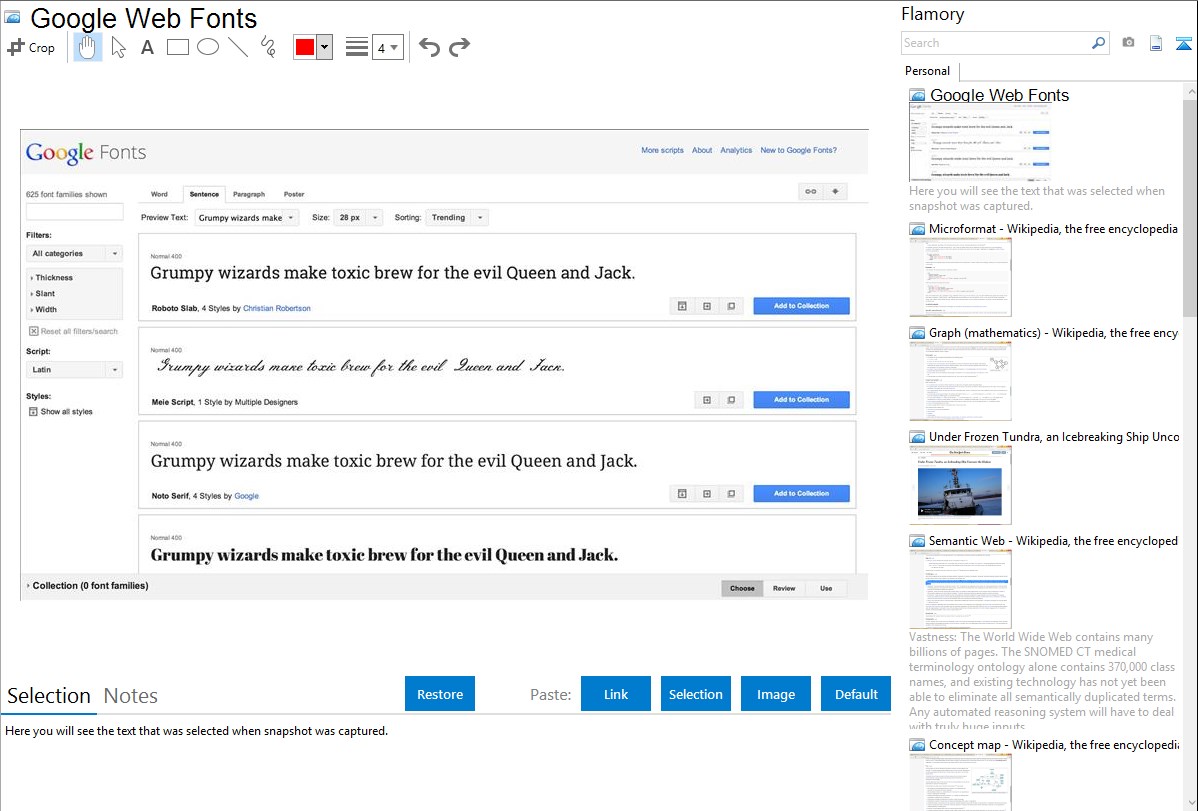Undo the last edit
This screenshot has height=811, width=1198.
tap(429, 47)
